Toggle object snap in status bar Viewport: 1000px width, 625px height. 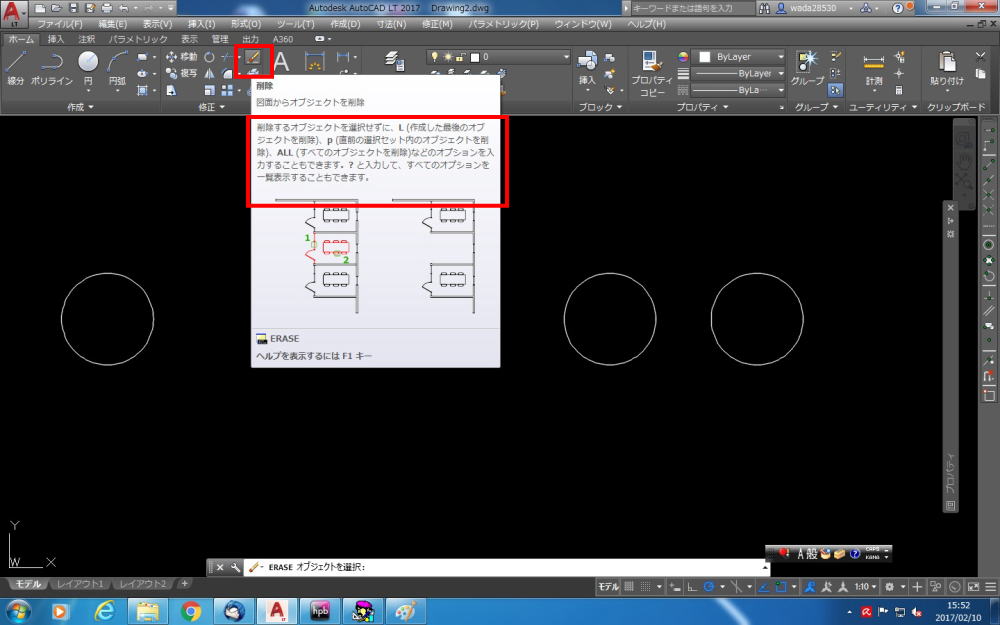coord(781,587)
